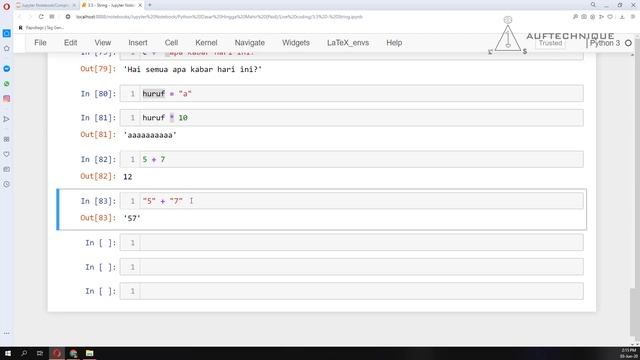The image size is (640, 360).
Task: Open the Navigate menu
Action: point(249,43)
